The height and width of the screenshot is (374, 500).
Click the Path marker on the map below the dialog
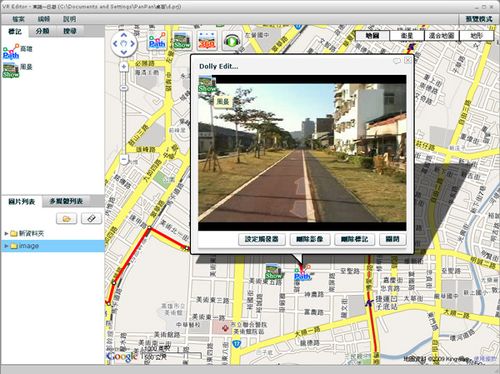tap(303, 273)
